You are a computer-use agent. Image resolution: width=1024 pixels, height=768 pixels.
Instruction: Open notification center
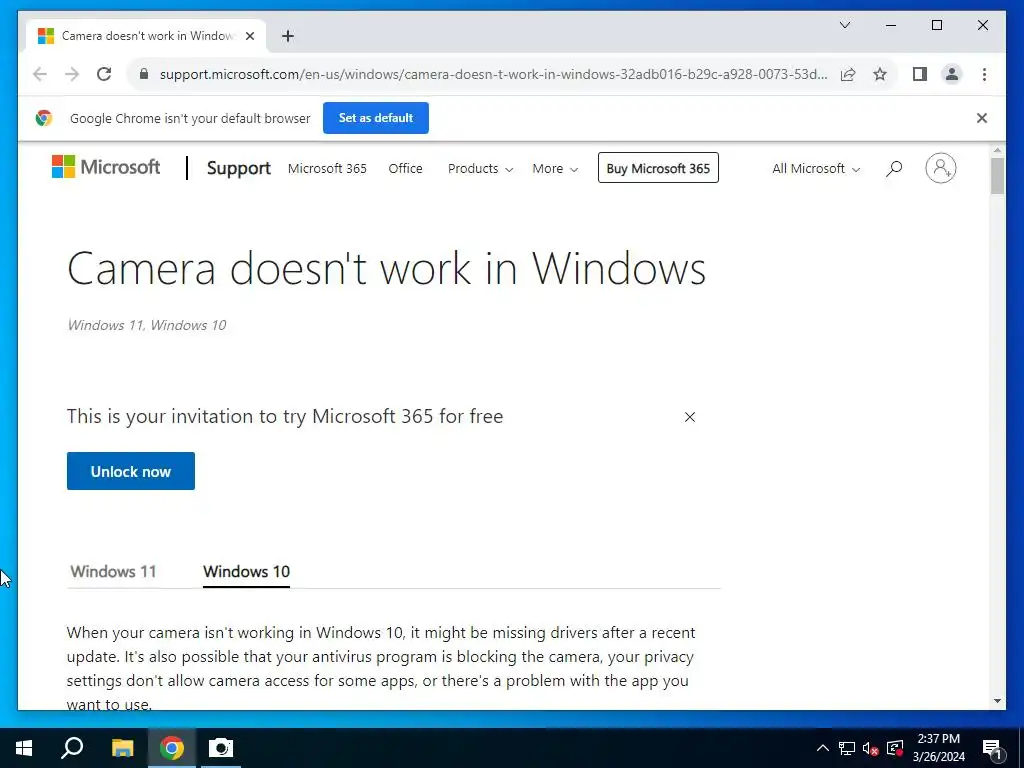[992, 749]
